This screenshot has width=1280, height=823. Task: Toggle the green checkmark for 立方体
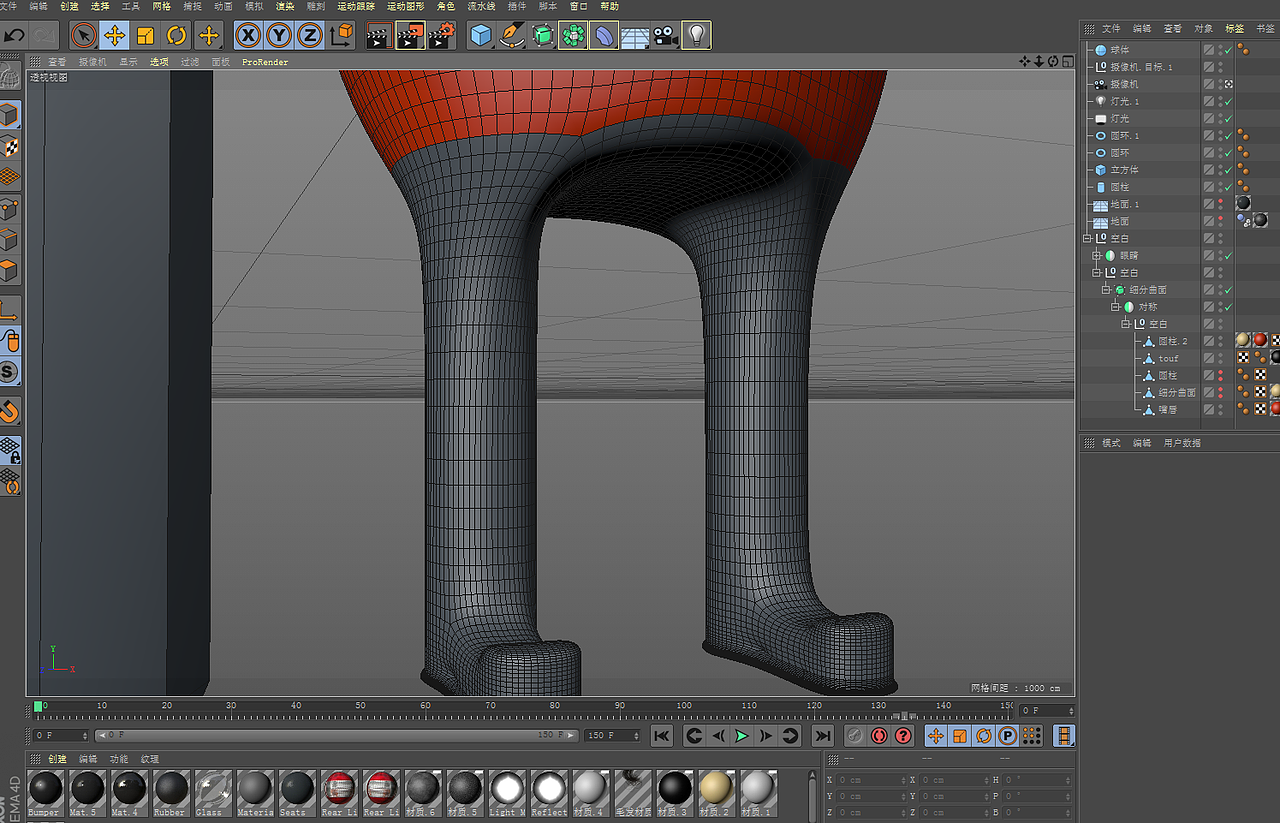pyautogui.click(x=1228, y=170)
